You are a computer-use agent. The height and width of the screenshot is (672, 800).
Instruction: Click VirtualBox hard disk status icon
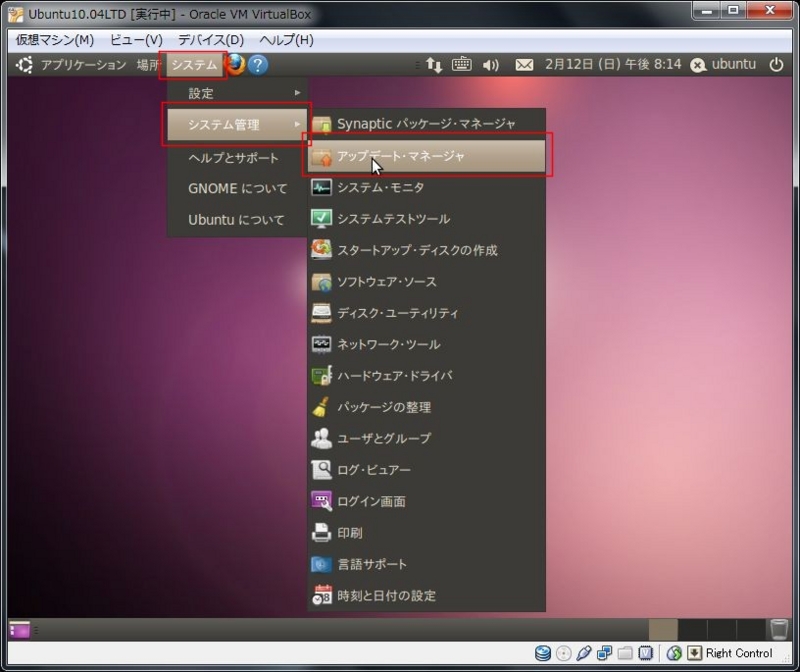[x=543, y=653]
